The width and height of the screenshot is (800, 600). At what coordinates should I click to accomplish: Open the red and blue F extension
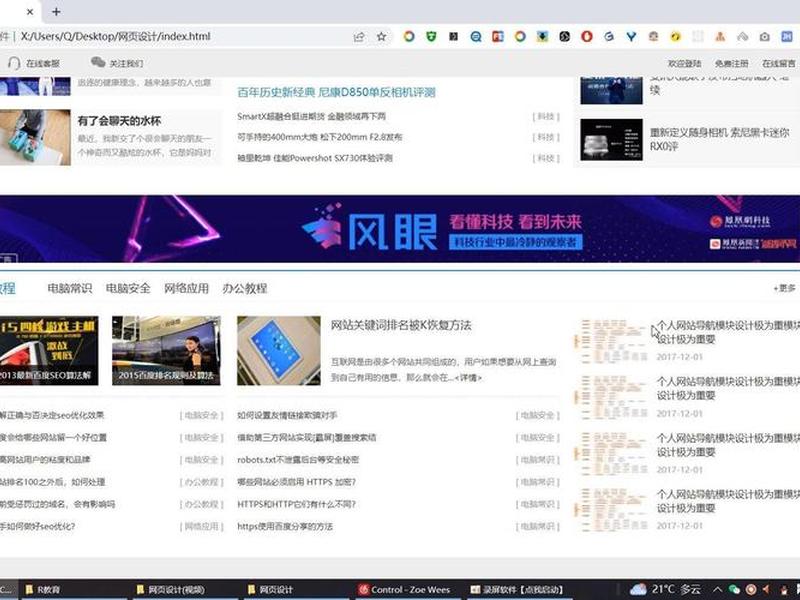pyautogui.click(x=497, y=36)
